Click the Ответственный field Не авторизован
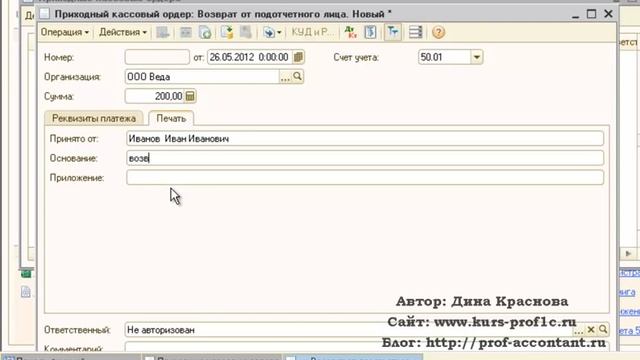 (x=349, y=330)
